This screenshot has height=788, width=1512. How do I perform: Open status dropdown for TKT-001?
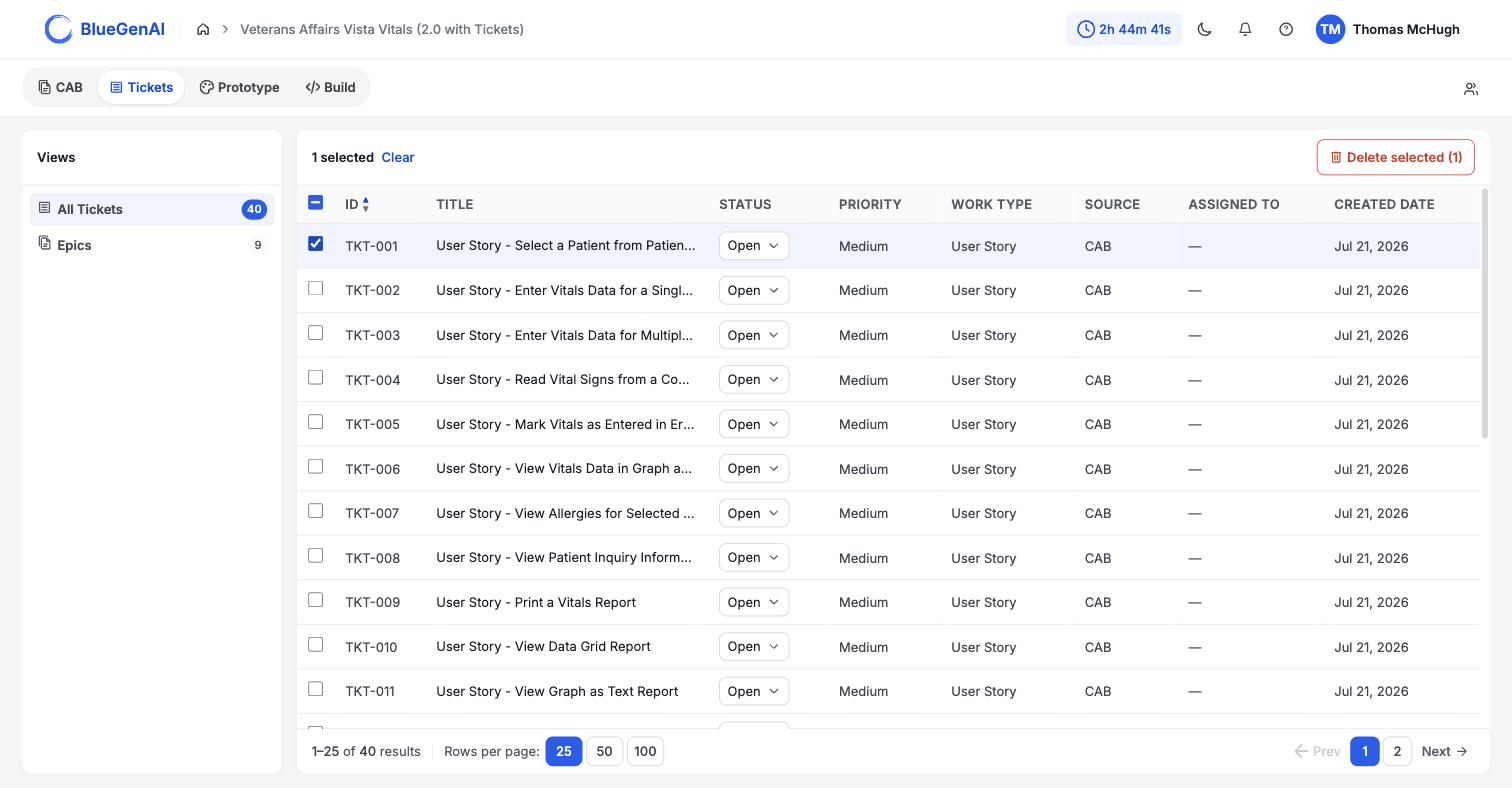tap(754, 245)
